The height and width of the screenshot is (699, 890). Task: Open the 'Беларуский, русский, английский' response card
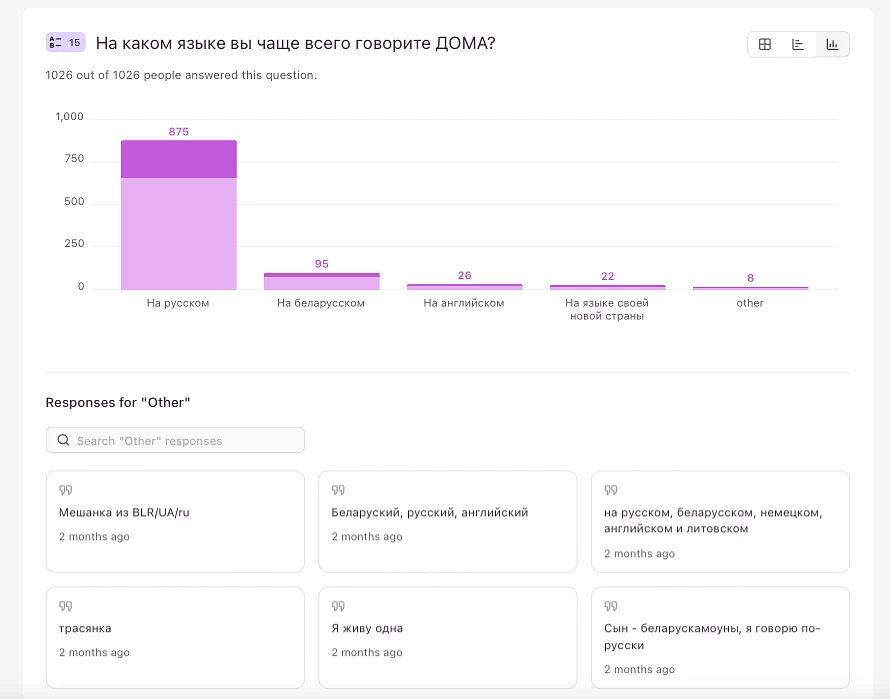click(447, 521)
